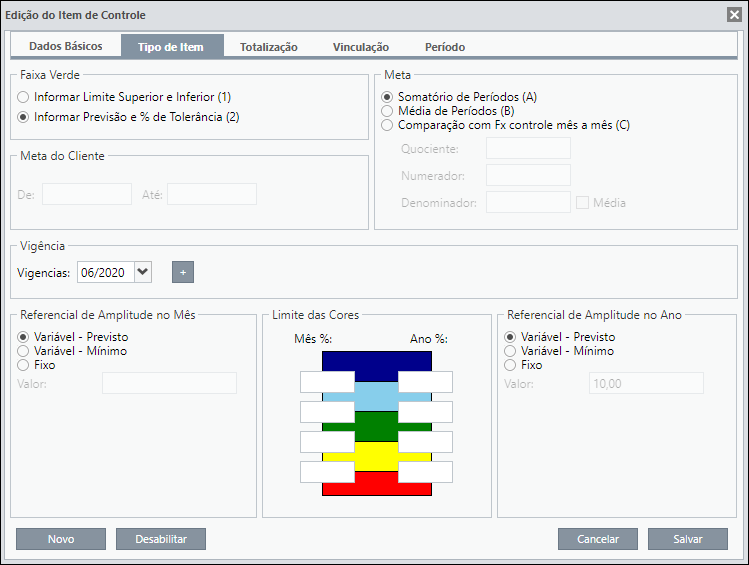Image resolution: width=749 pixels, height=565 pixels.
Task: Select Informar Limite Superior e Inferior (1)
Action: click(x=124, y=97)
